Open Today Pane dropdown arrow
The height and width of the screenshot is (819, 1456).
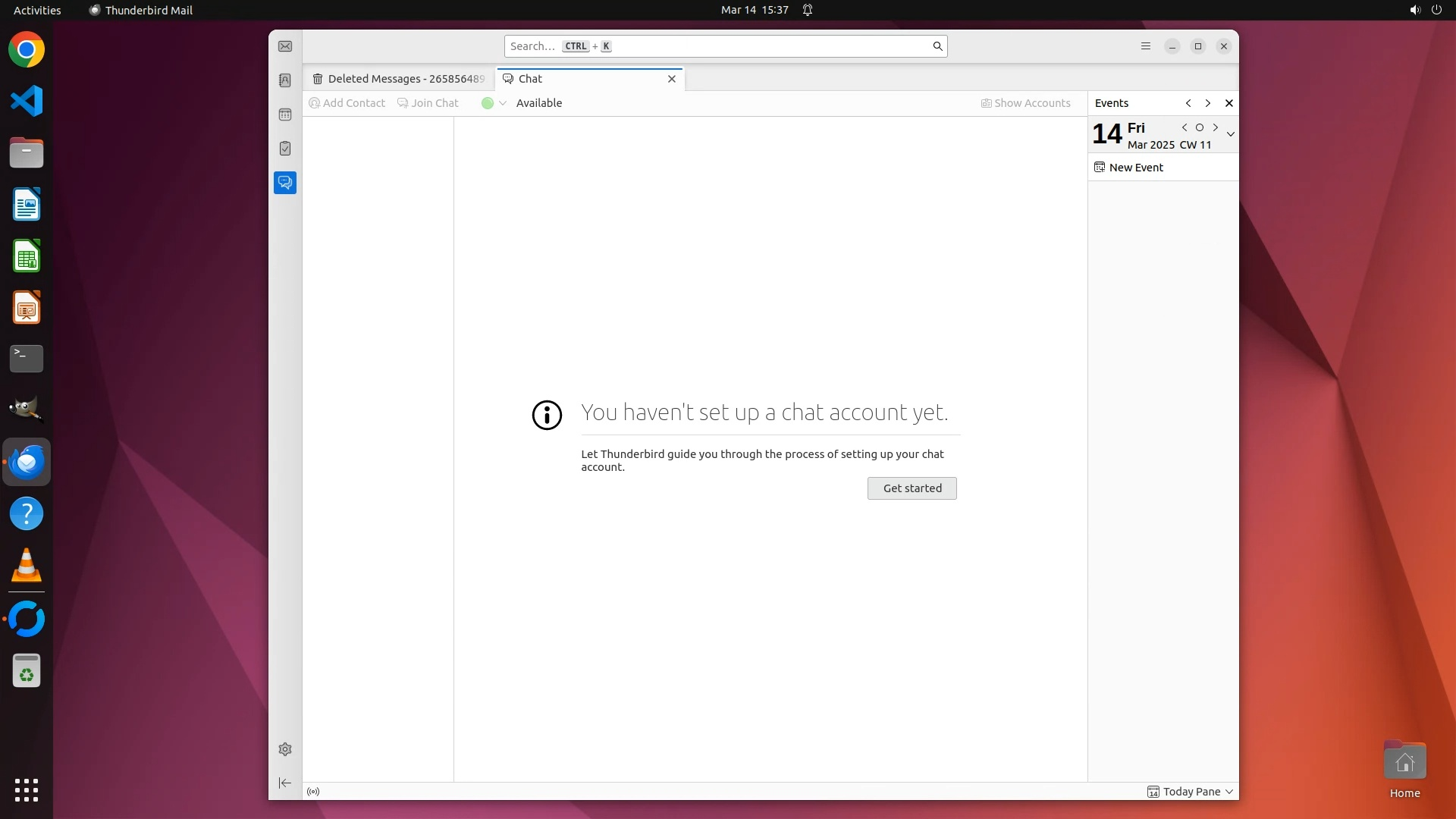tap(1229, 792)
